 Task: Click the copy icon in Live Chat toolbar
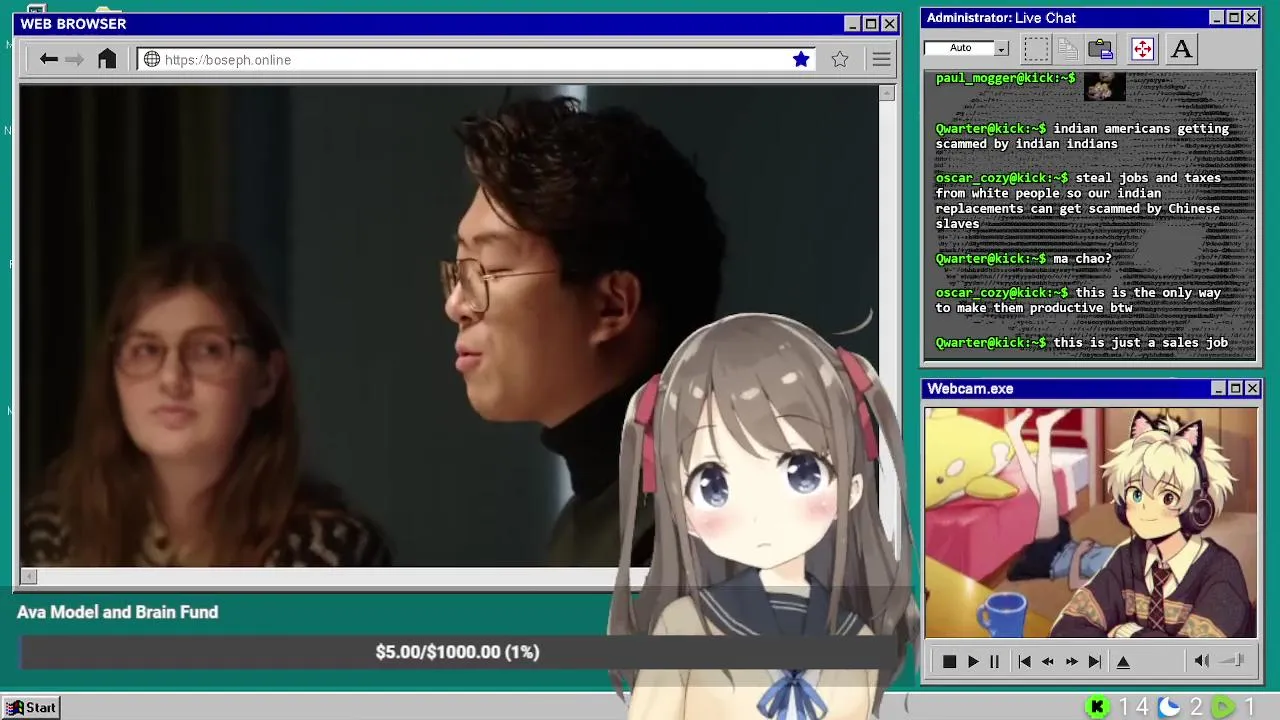coord(1068,48)
